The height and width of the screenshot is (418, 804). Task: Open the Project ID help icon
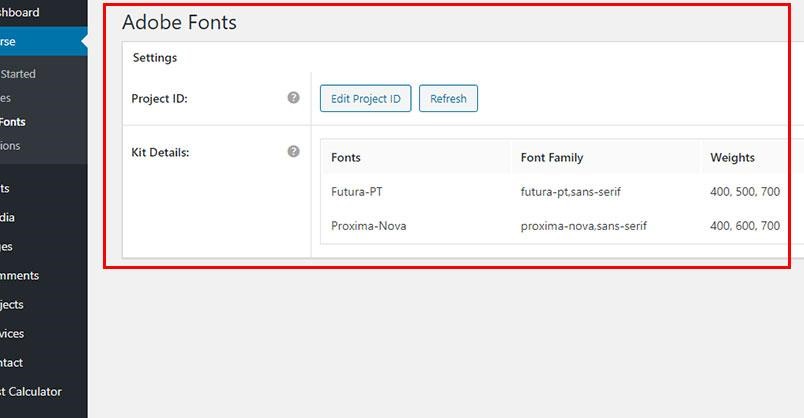(293, 97)
